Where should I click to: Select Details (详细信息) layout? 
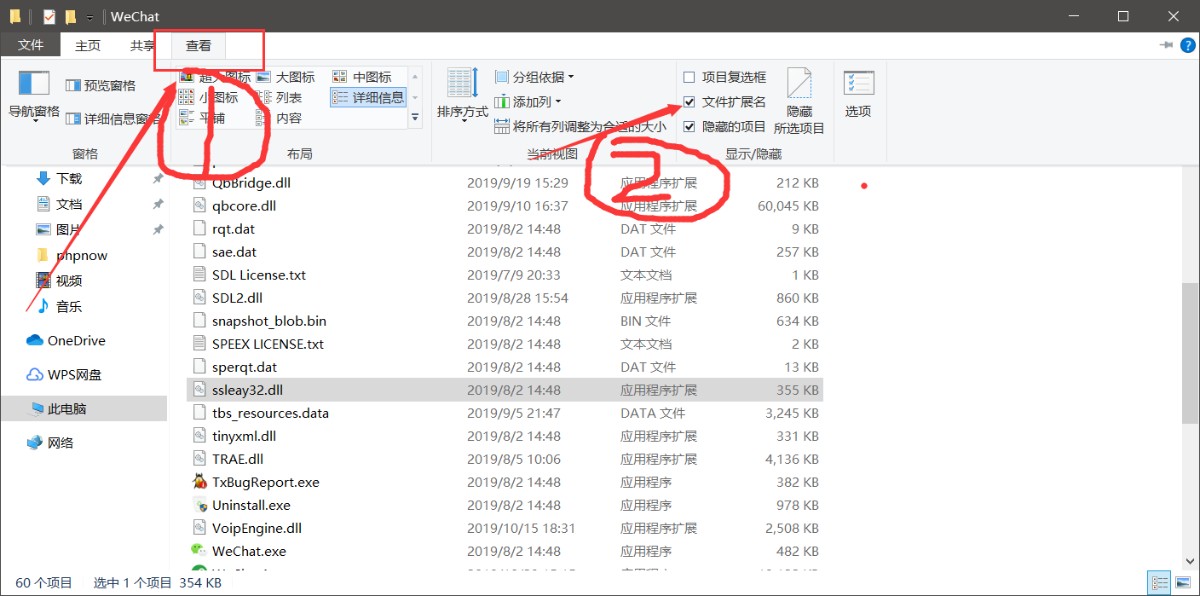pyautogui.click(x=368, y=97)
